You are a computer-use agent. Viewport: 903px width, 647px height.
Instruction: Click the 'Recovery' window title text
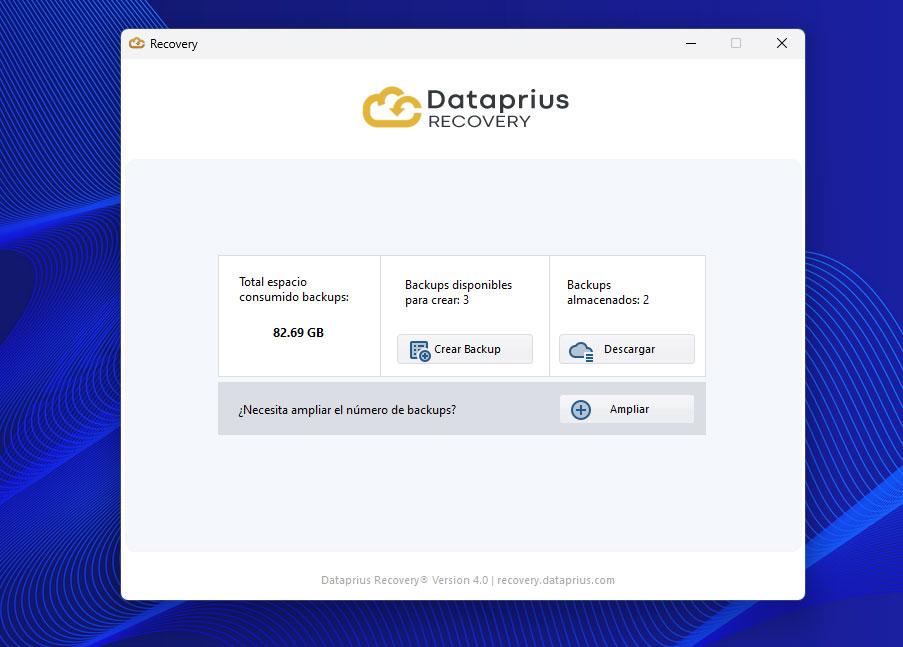point(173,44)
